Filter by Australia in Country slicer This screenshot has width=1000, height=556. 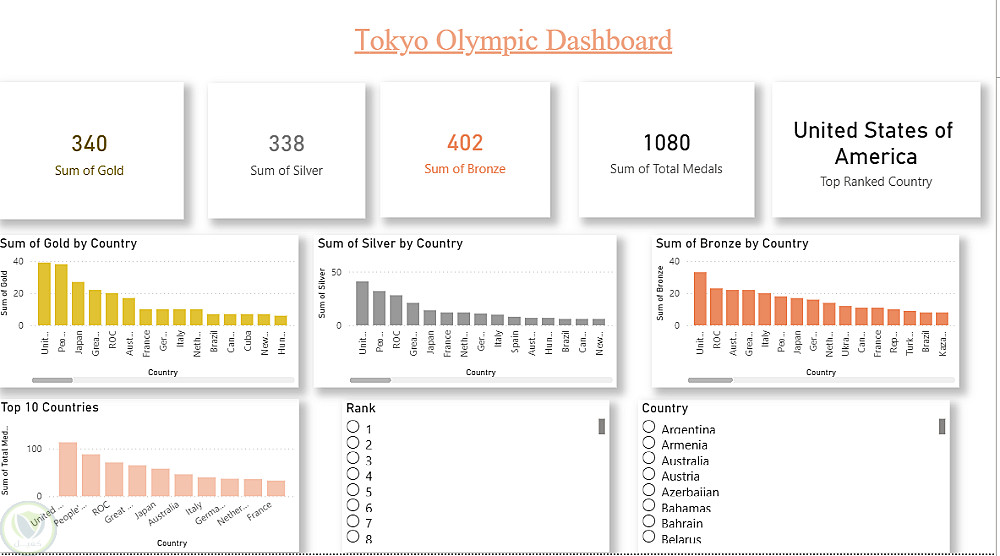tap(649, 458)
